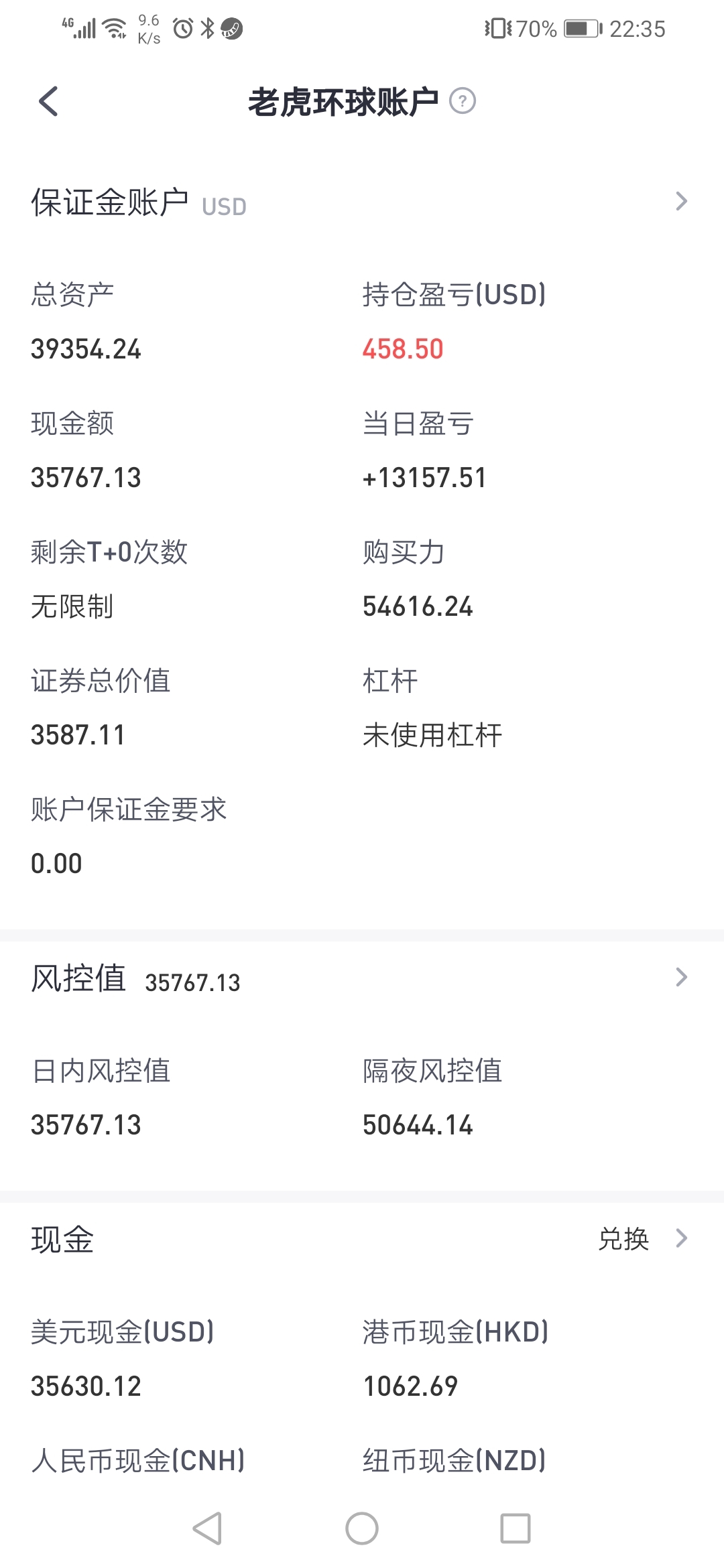This screenshot has width=724, height=1568.
Task: Select the 风控值 header label
Action: (x=78, y=978)
